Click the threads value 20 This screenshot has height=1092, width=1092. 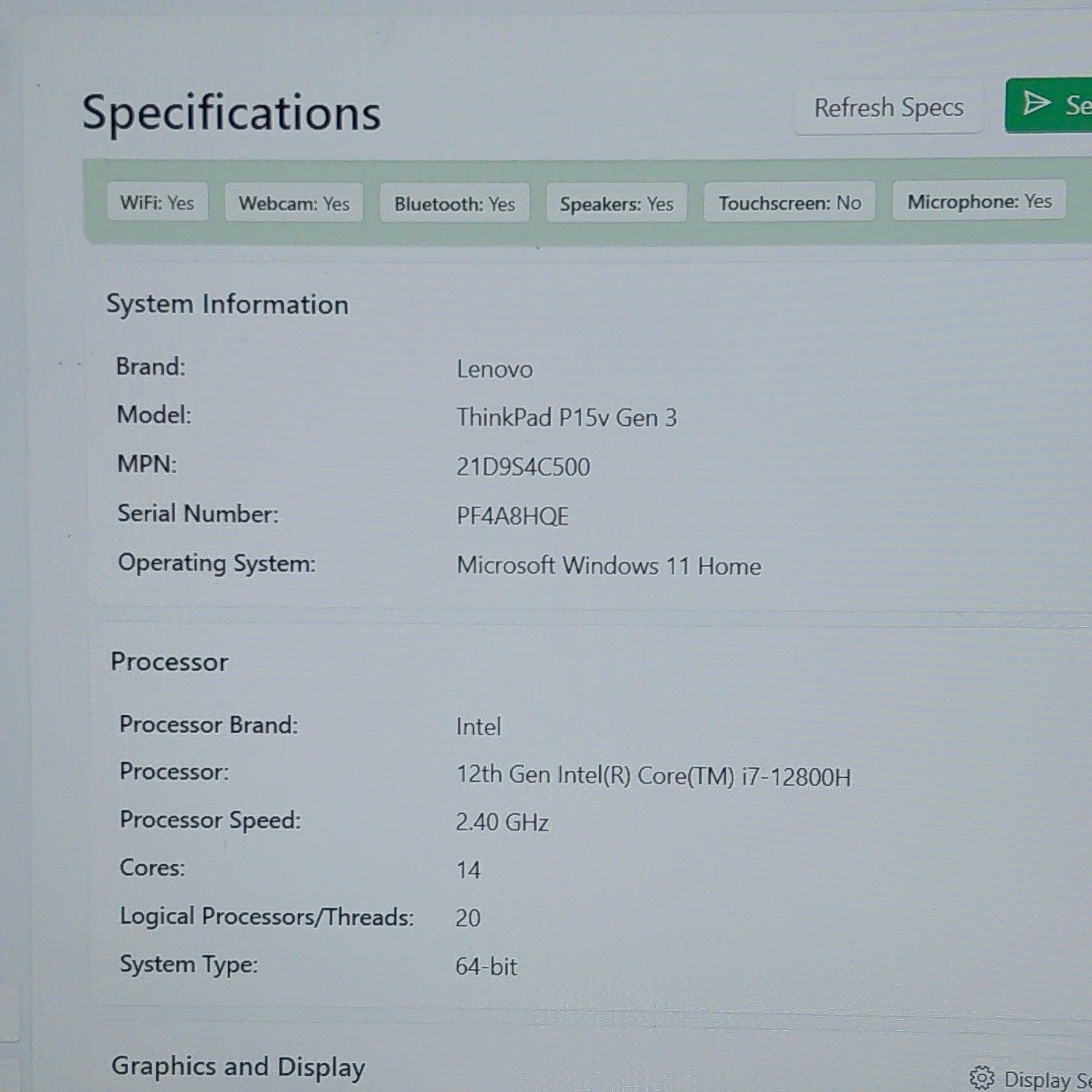[x=468, y=918]
